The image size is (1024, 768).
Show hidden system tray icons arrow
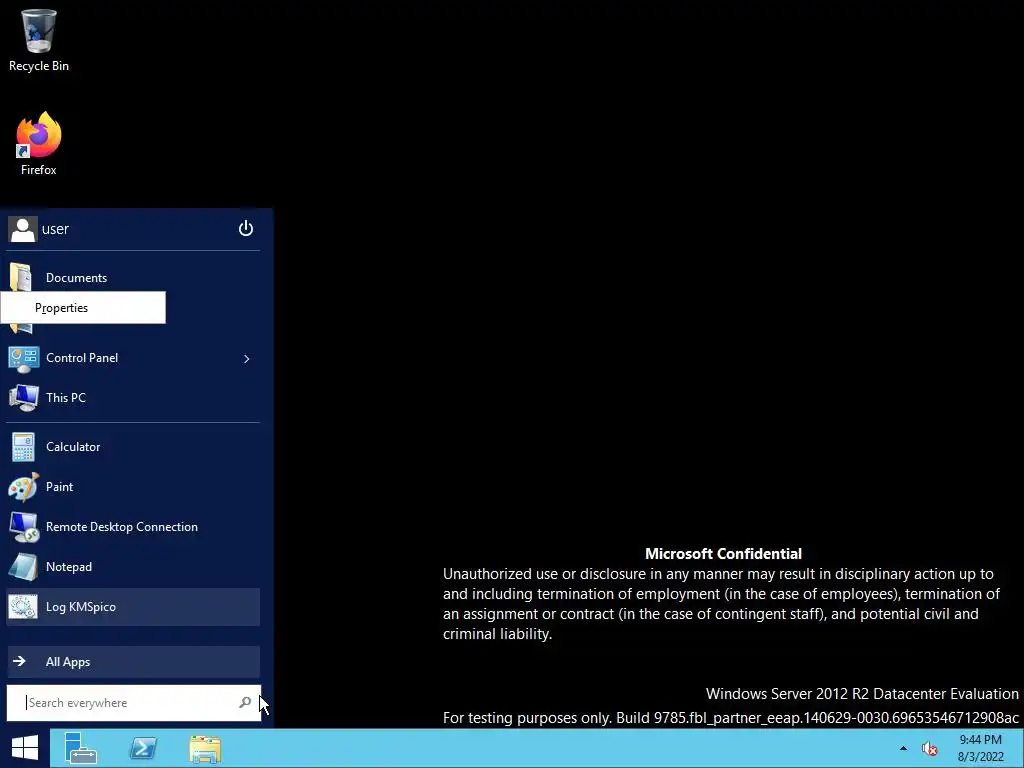click(x=903, y=748)
